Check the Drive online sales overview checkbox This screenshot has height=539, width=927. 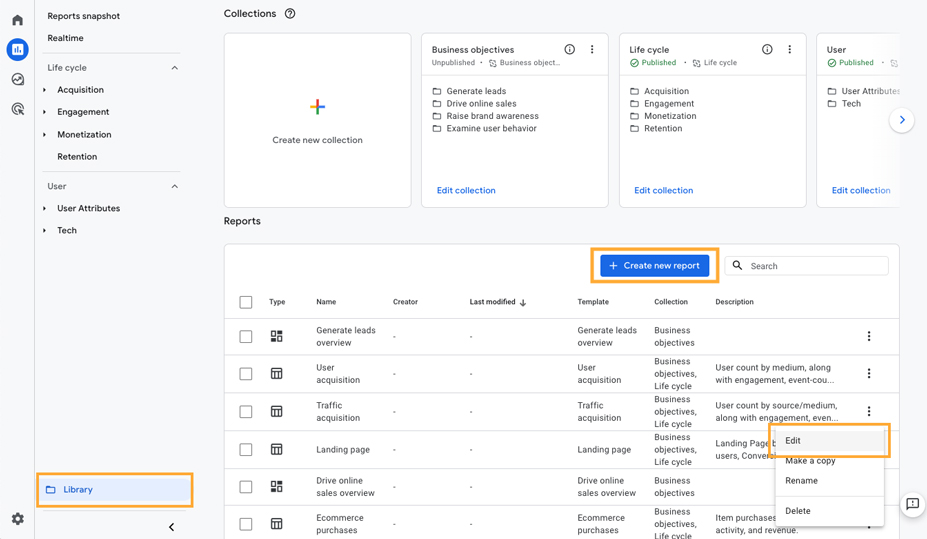coord(246,486)
